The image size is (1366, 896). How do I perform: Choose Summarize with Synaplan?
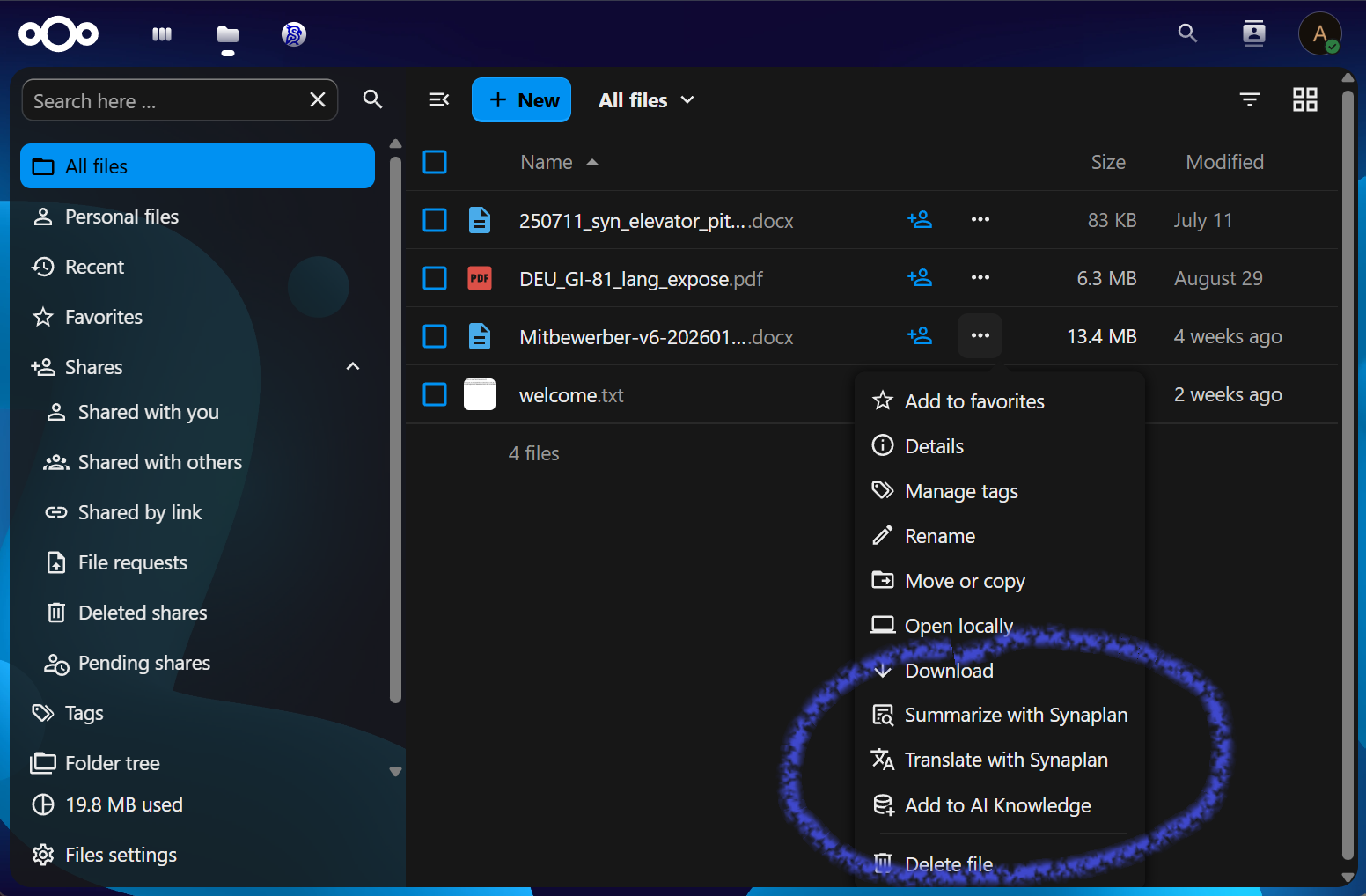[1000, 715]
